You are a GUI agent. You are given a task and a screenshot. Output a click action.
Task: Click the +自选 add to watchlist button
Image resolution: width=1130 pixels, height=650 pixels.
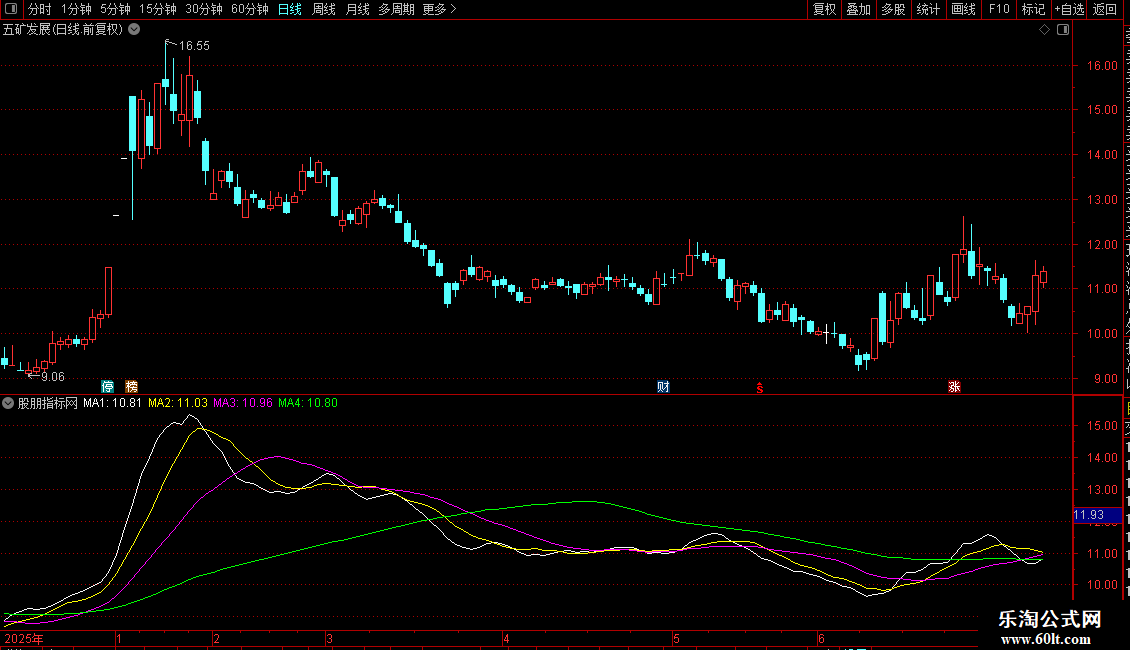pyautogui.click(x=1069, y=9)
